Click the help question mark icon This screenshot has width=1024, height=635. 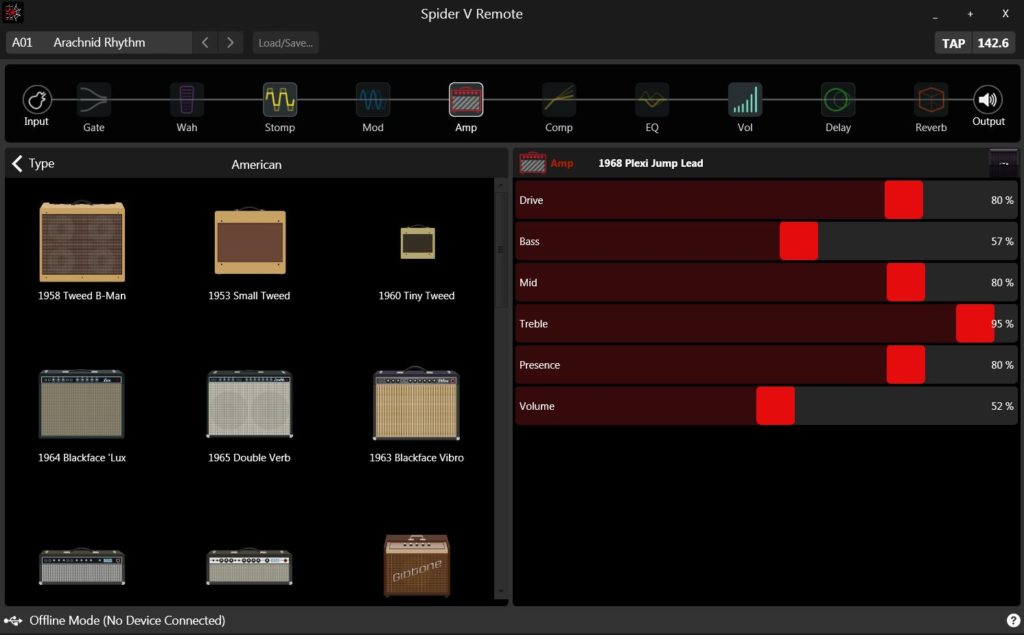[1013, 621]
